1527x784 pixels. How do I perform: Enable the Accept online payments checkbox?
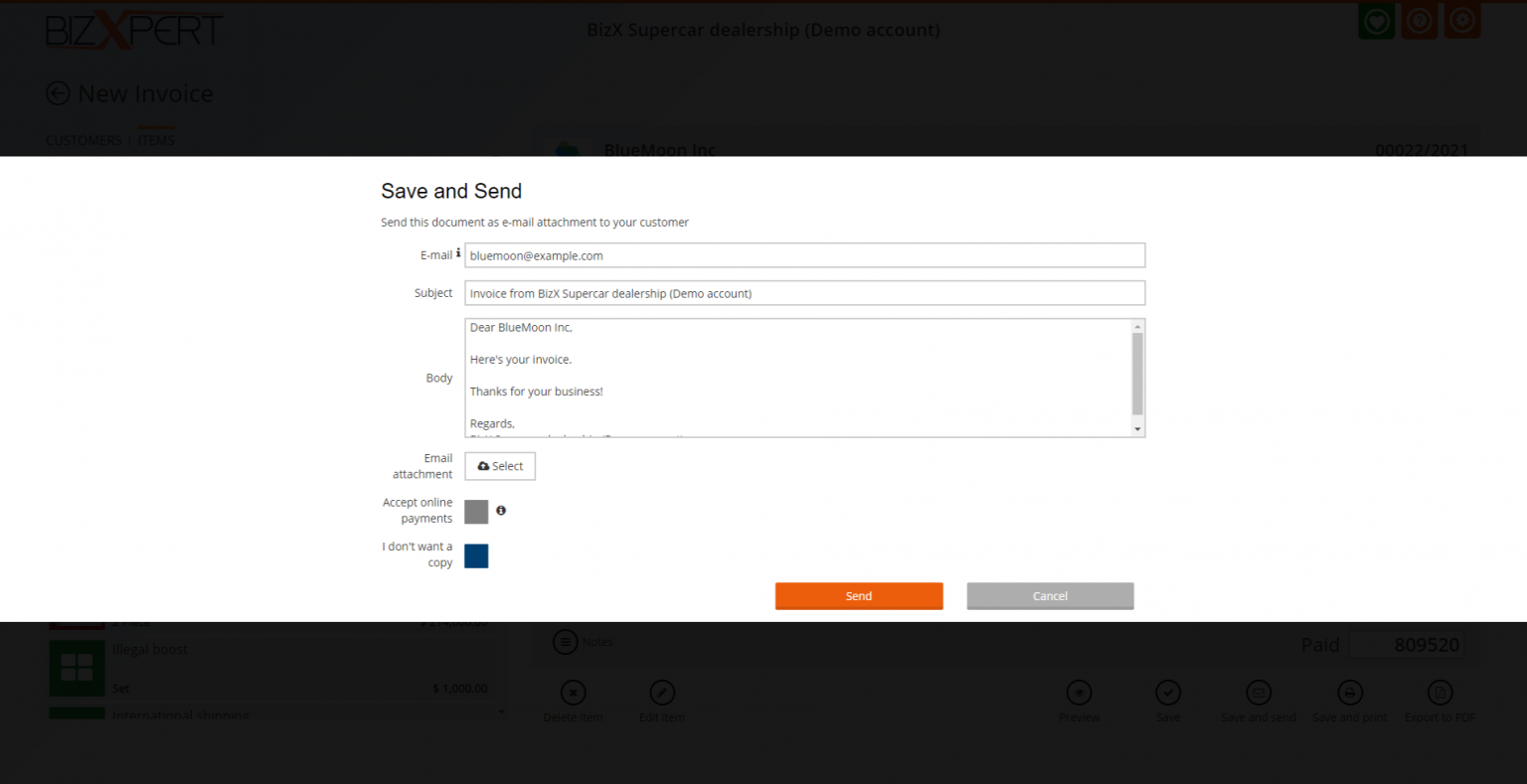click(x=476, y=512)
